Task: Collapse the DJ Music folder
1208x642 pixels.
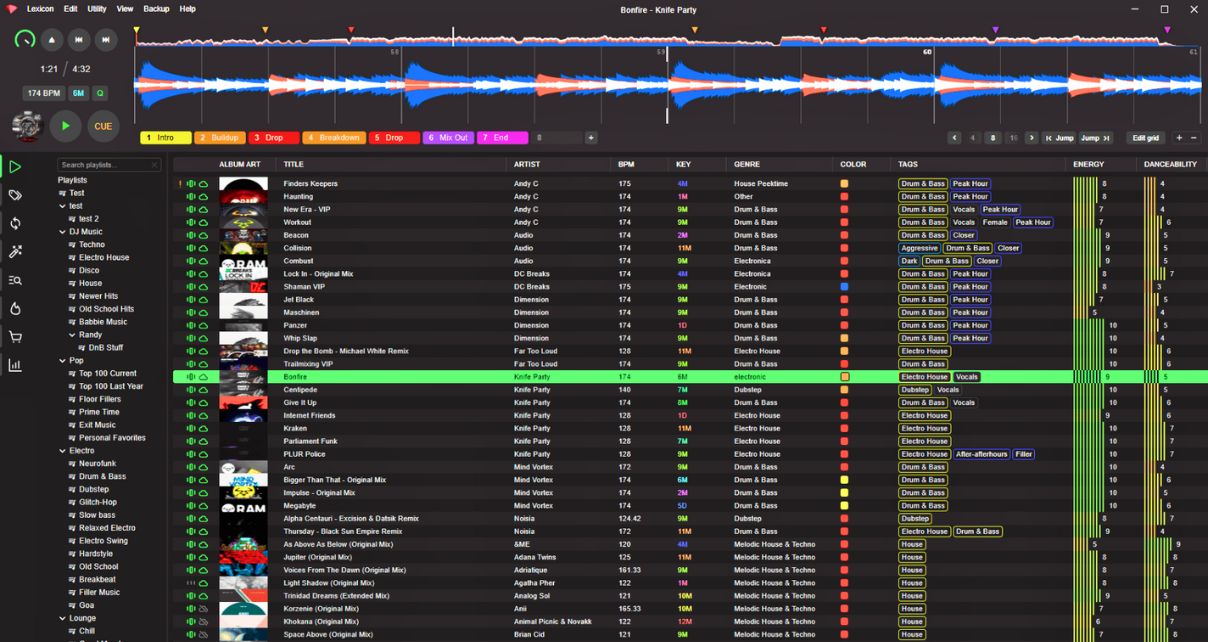Action: [x=62, y=232]
